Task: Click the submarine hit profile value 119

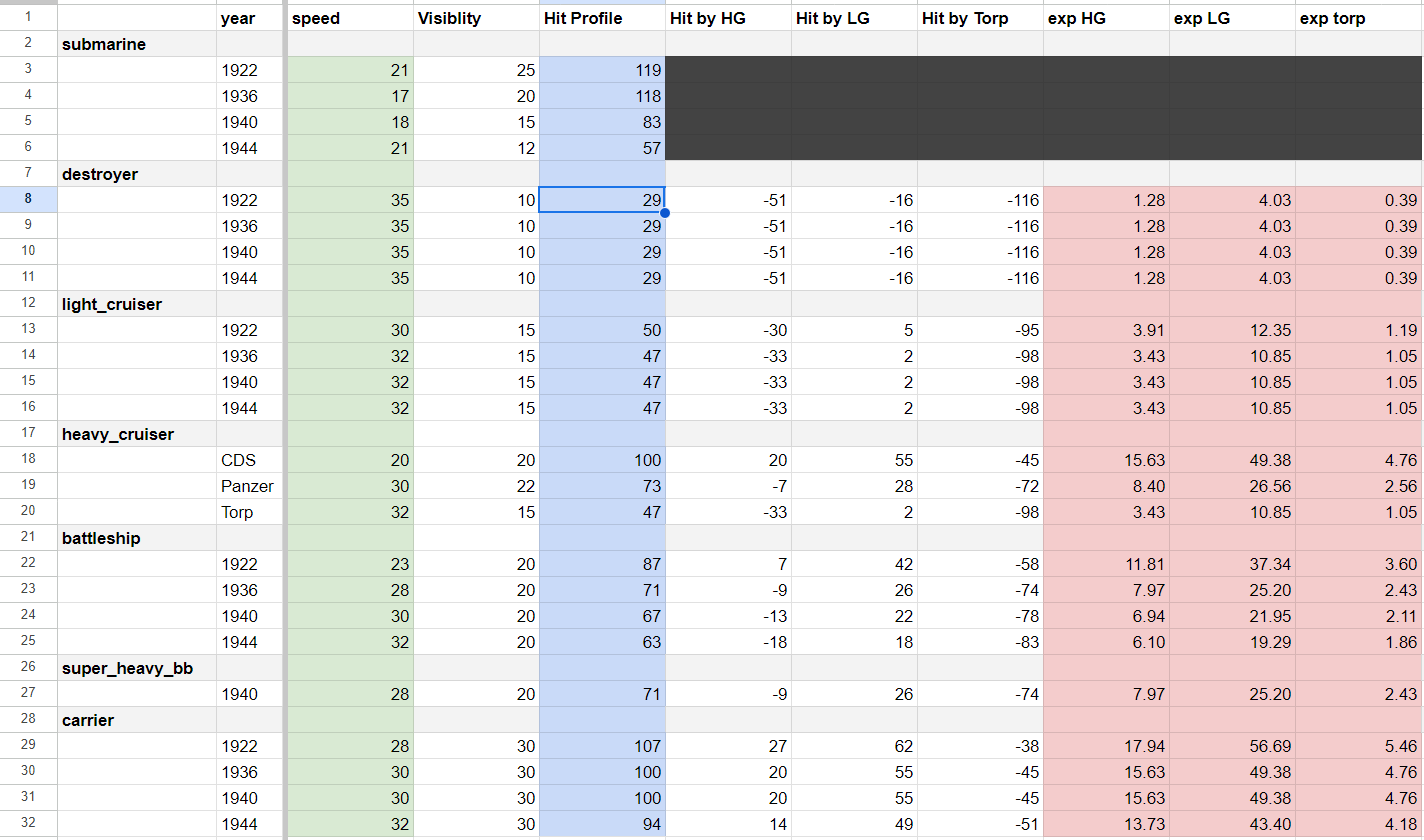Action: tap(601, 70)
